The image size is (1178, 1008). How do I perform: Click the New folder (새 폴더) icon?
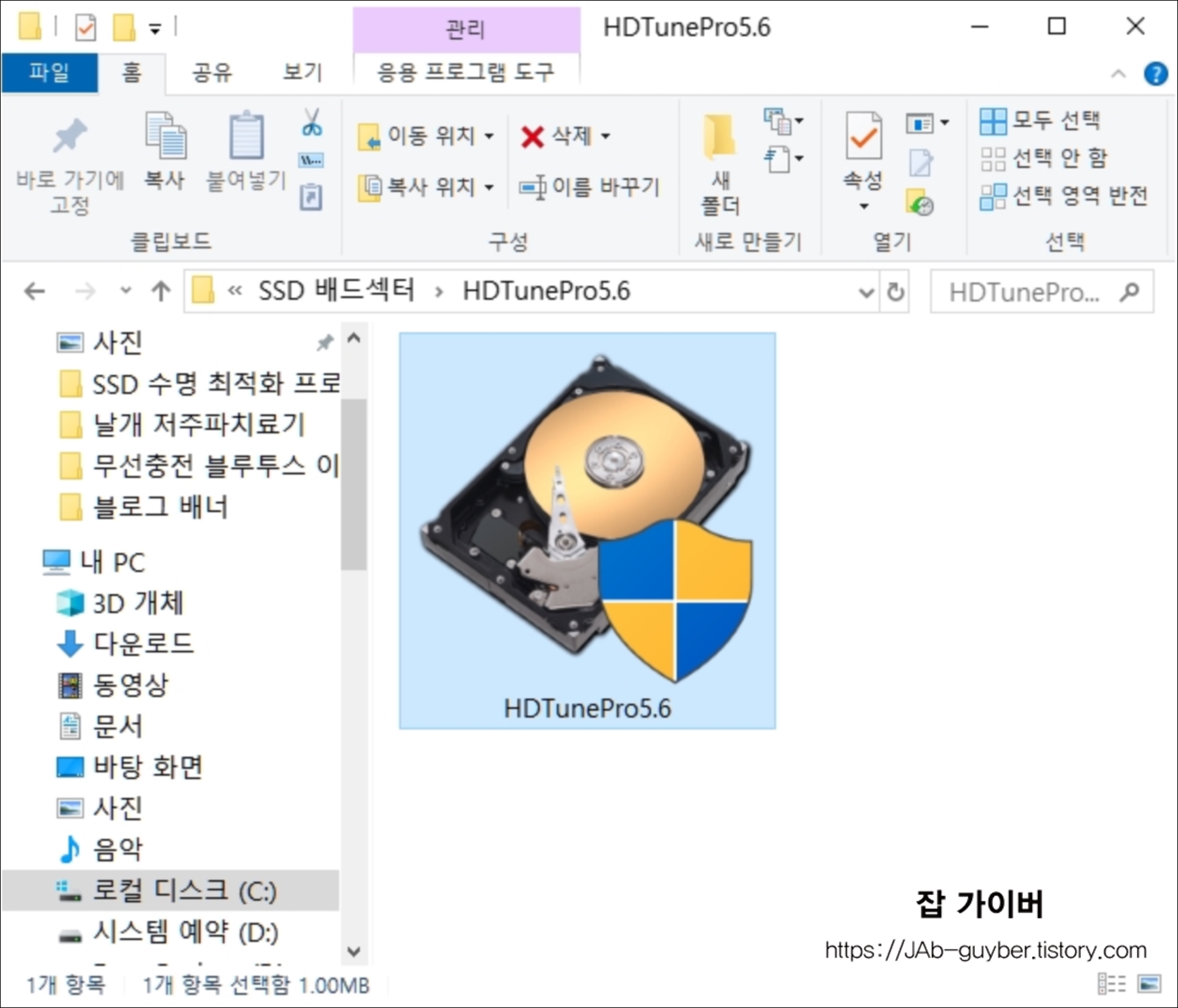[720, 137]
